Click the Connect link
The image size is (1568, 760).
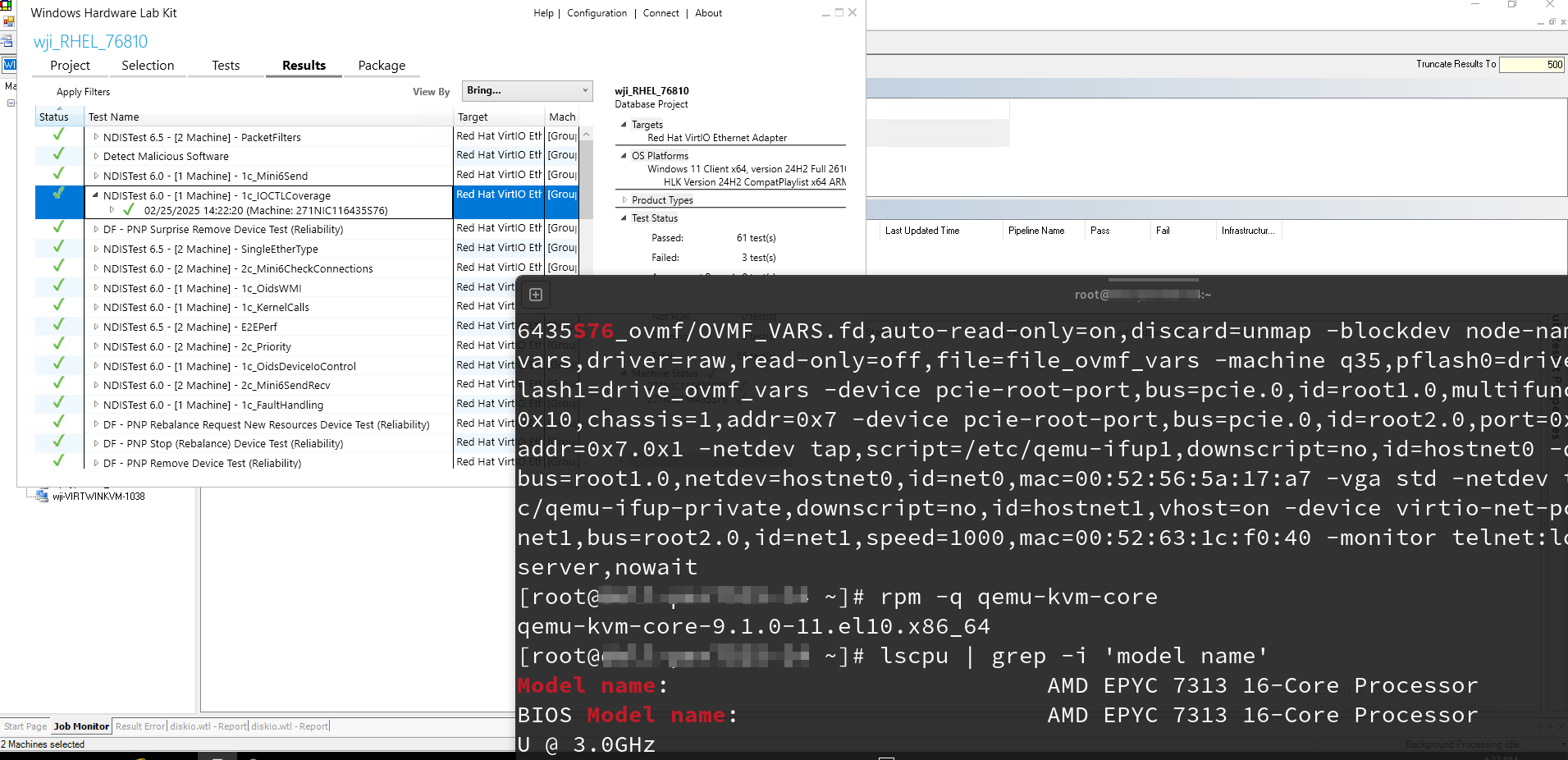coord(661,13)
